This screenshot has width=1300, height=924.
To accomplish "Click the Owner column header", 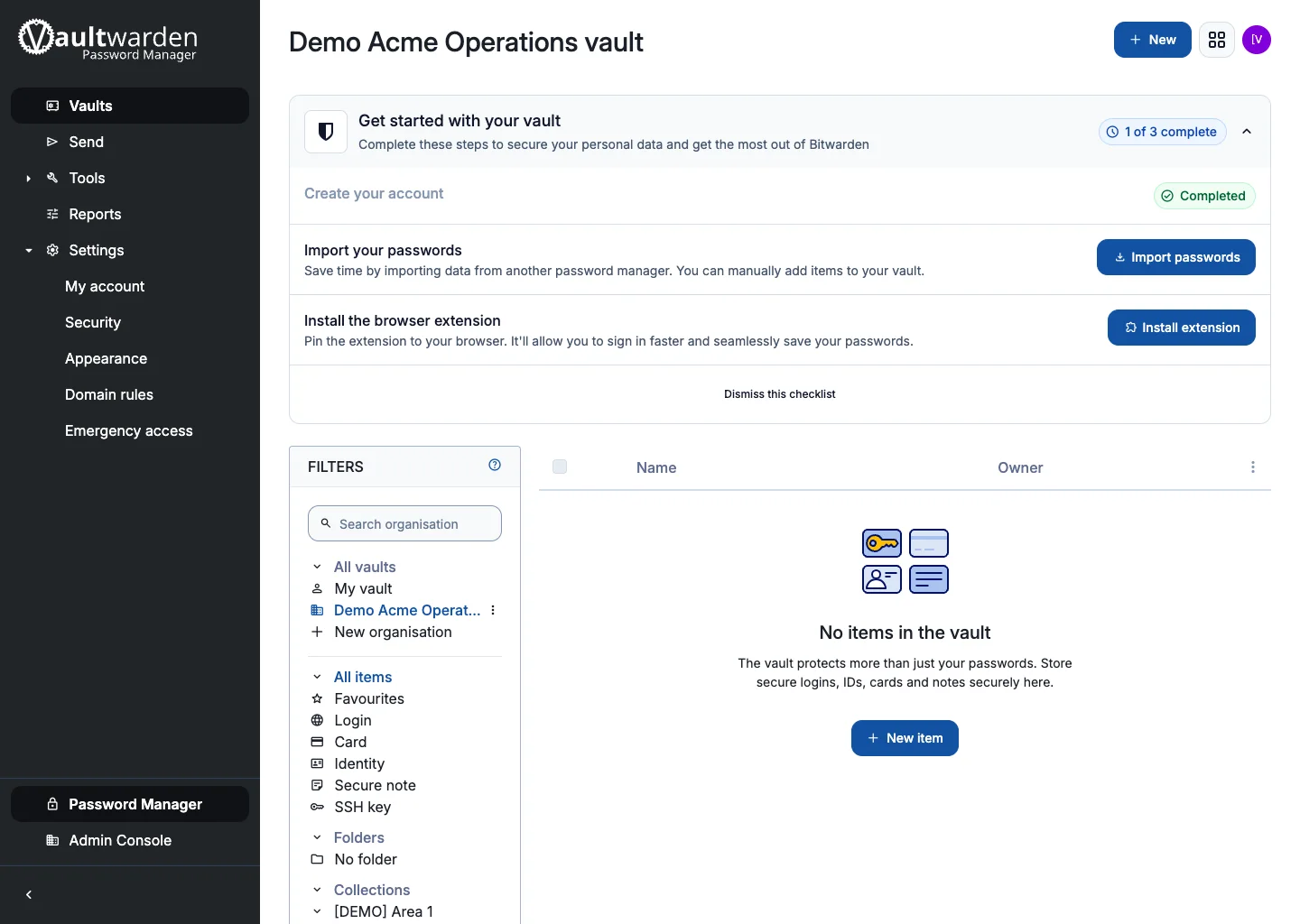I will [x=1020, y=467].
